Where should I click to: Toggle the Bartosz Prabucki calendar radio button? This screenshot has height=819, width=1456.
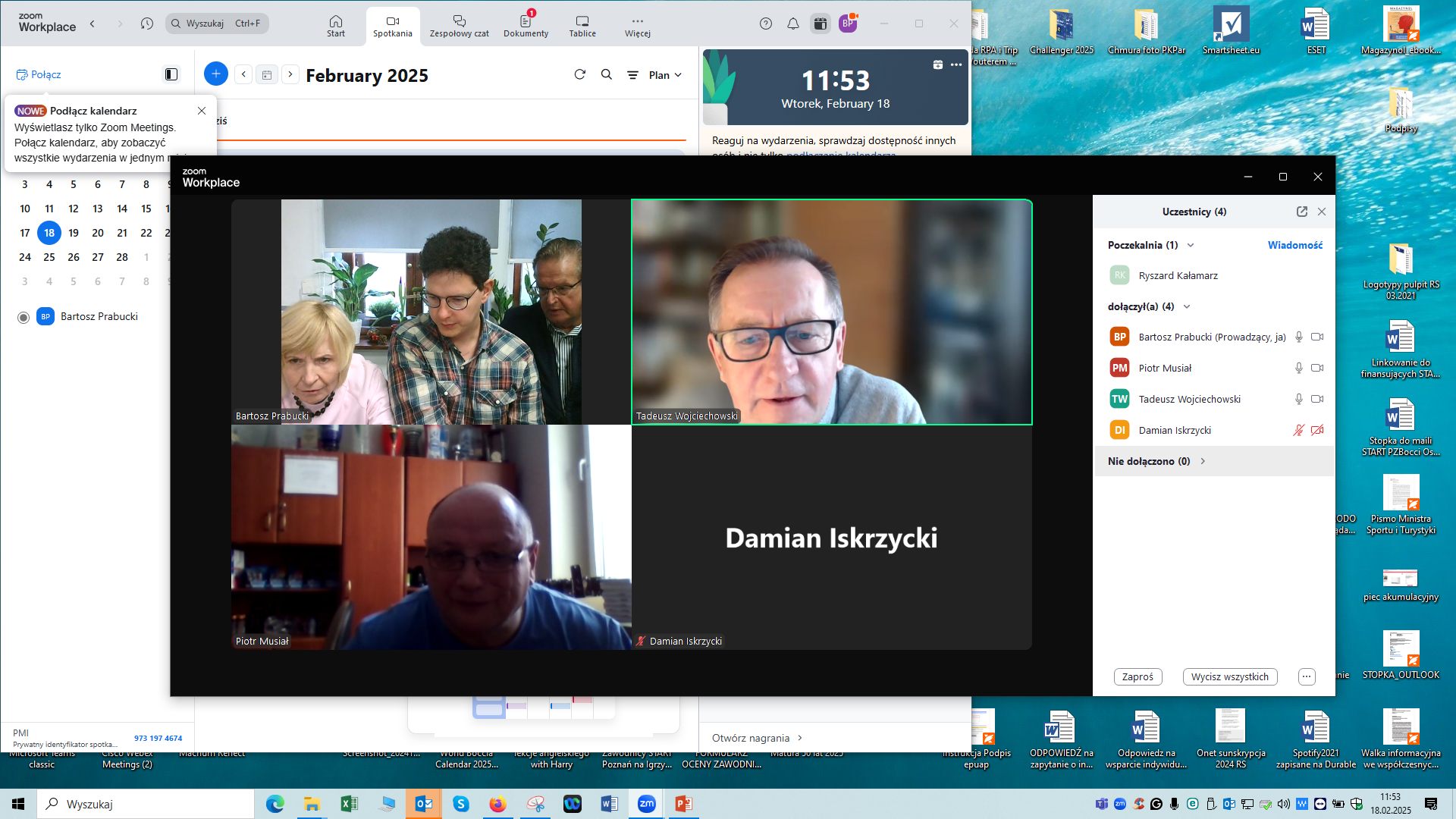[x=24, y=318]
